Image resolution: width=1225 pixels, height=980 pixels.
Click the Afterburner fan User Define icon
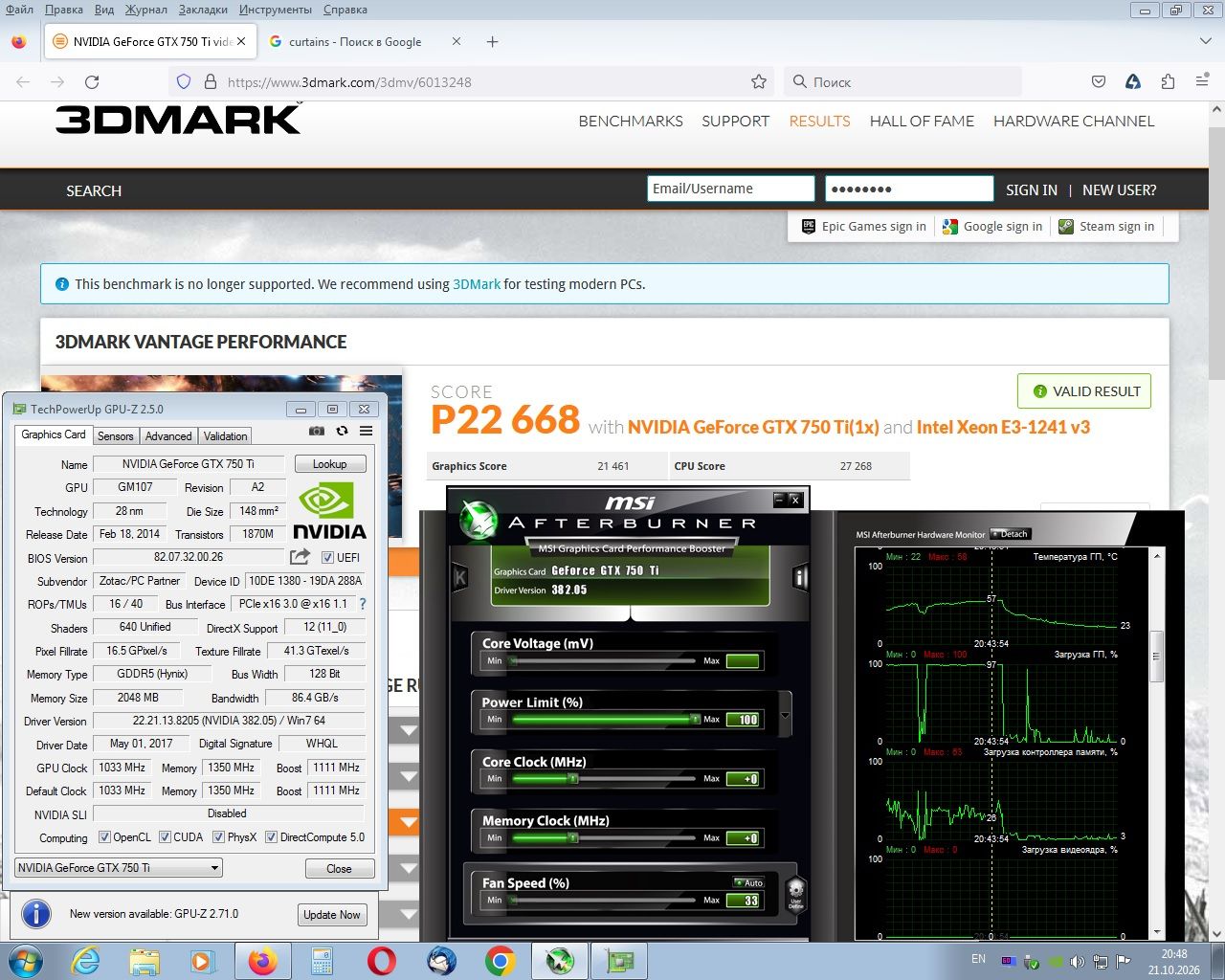pos(795,894)
